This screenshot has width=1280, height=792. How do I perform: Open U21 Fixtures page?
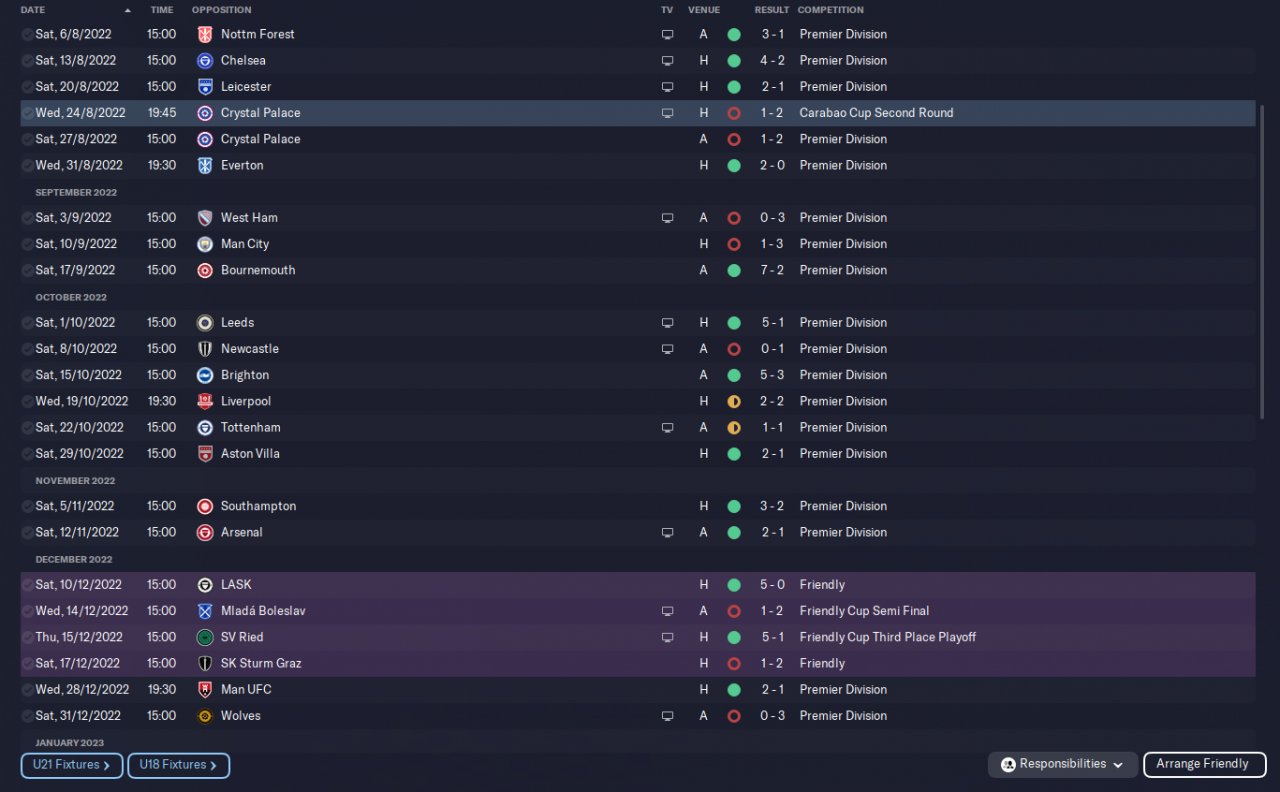coord(72,765)
